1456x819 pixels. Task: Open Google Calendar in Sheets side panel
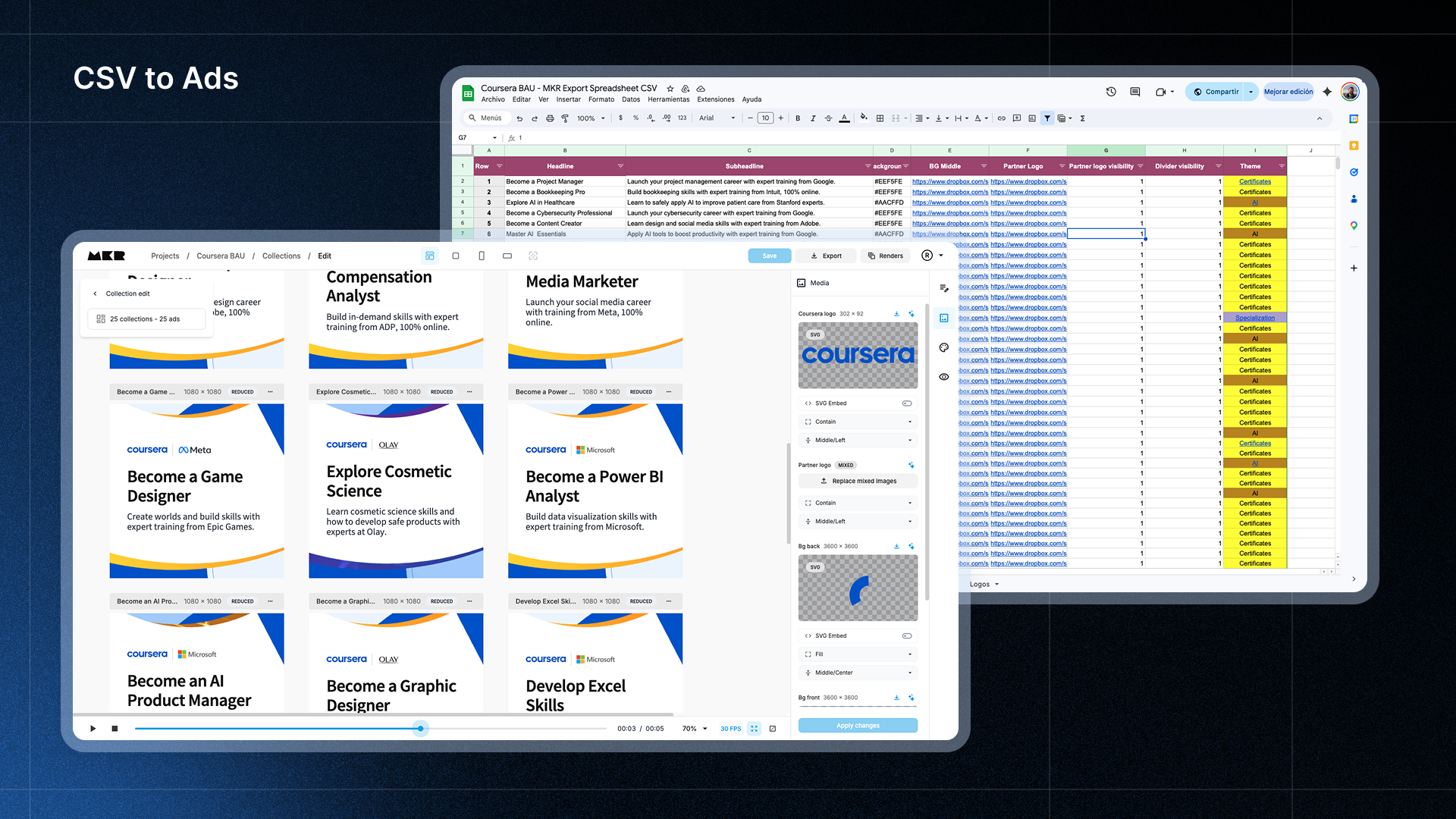pos(1354,119)
